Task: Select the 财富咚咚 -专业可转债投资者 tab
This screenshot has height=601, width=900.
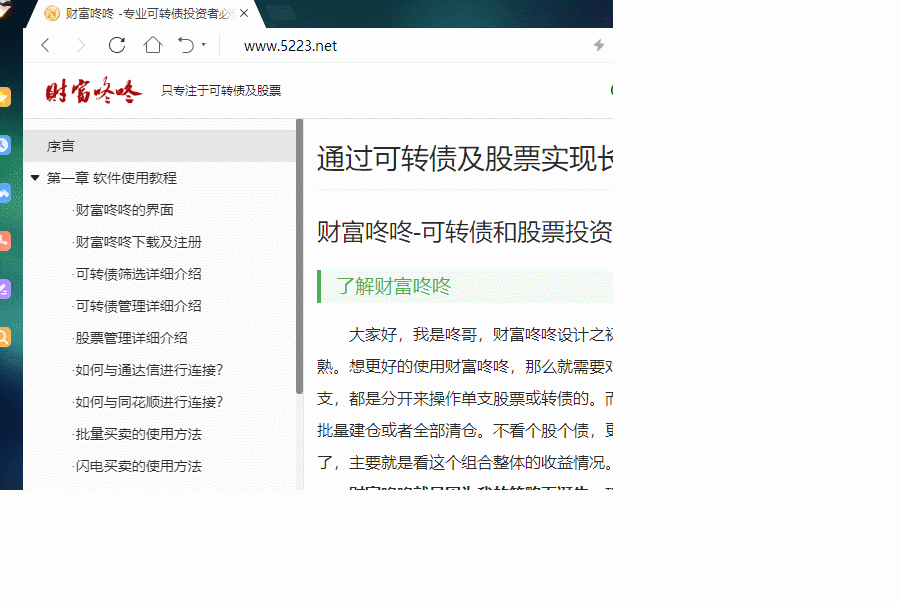Action: tap(148, 13)
